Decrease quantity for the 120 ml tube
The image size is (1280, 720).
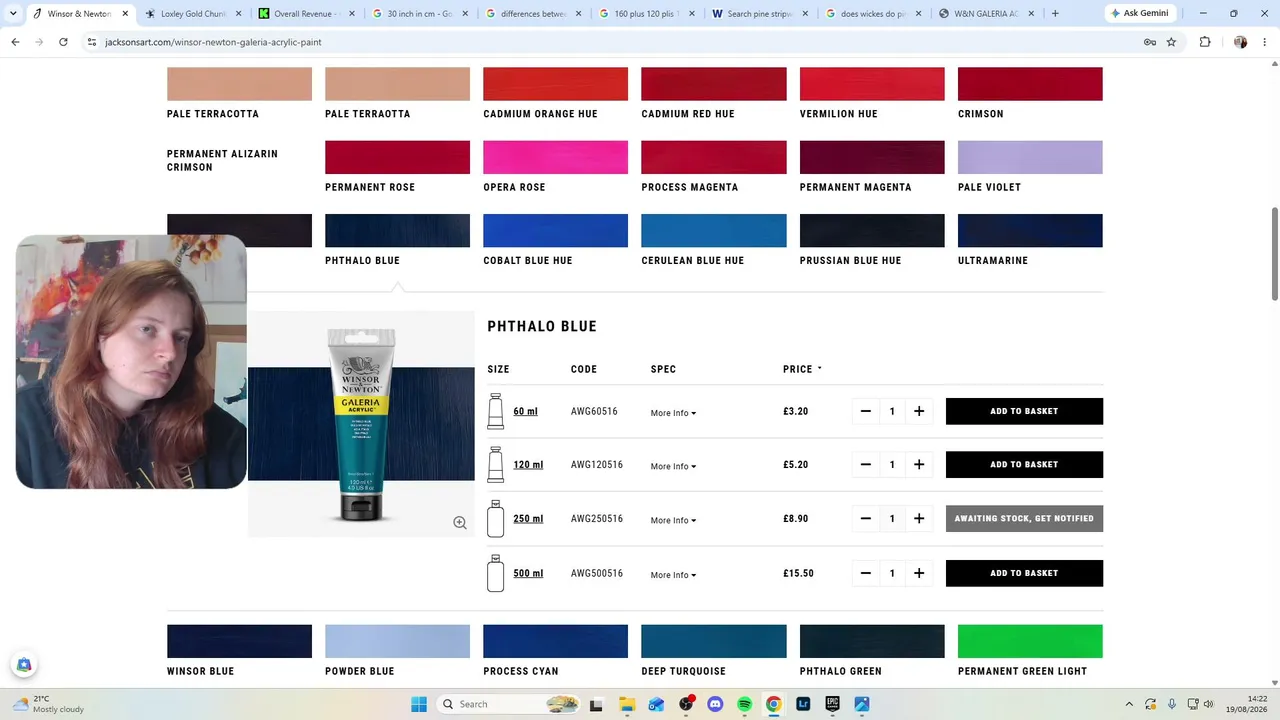point(866,464)
